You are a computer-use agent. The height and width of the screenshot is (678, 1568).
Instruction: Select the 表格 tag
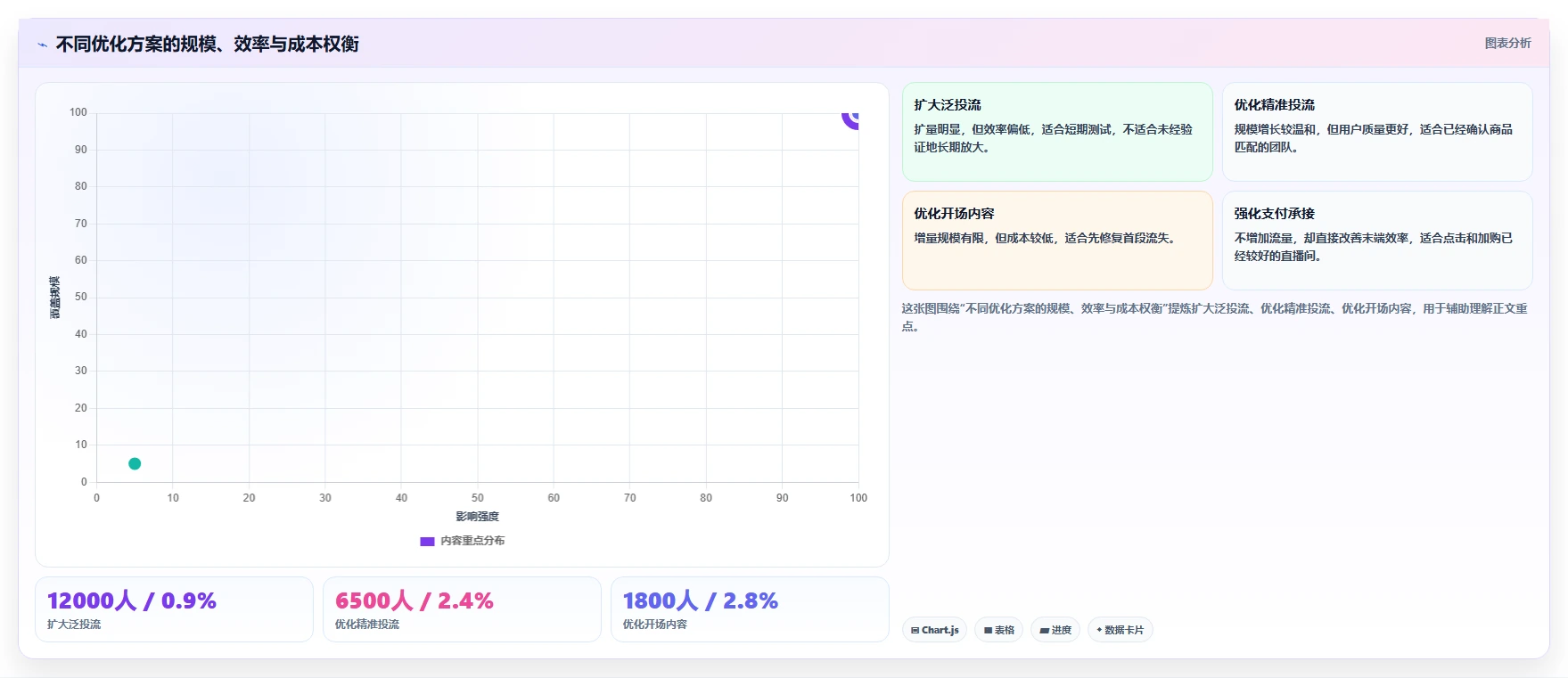(998, 630)
